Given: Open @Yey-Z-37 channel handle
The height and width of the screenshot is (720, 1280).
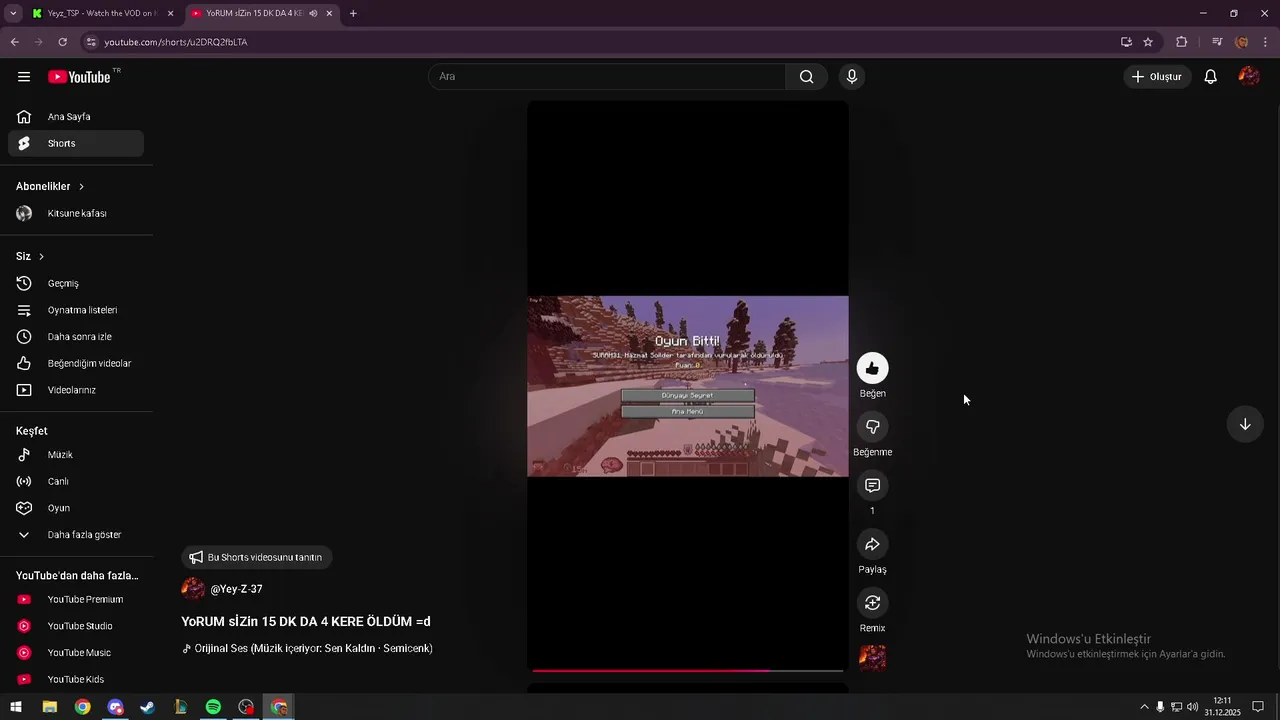Looking at the screenshot, I should coord(236,589).
